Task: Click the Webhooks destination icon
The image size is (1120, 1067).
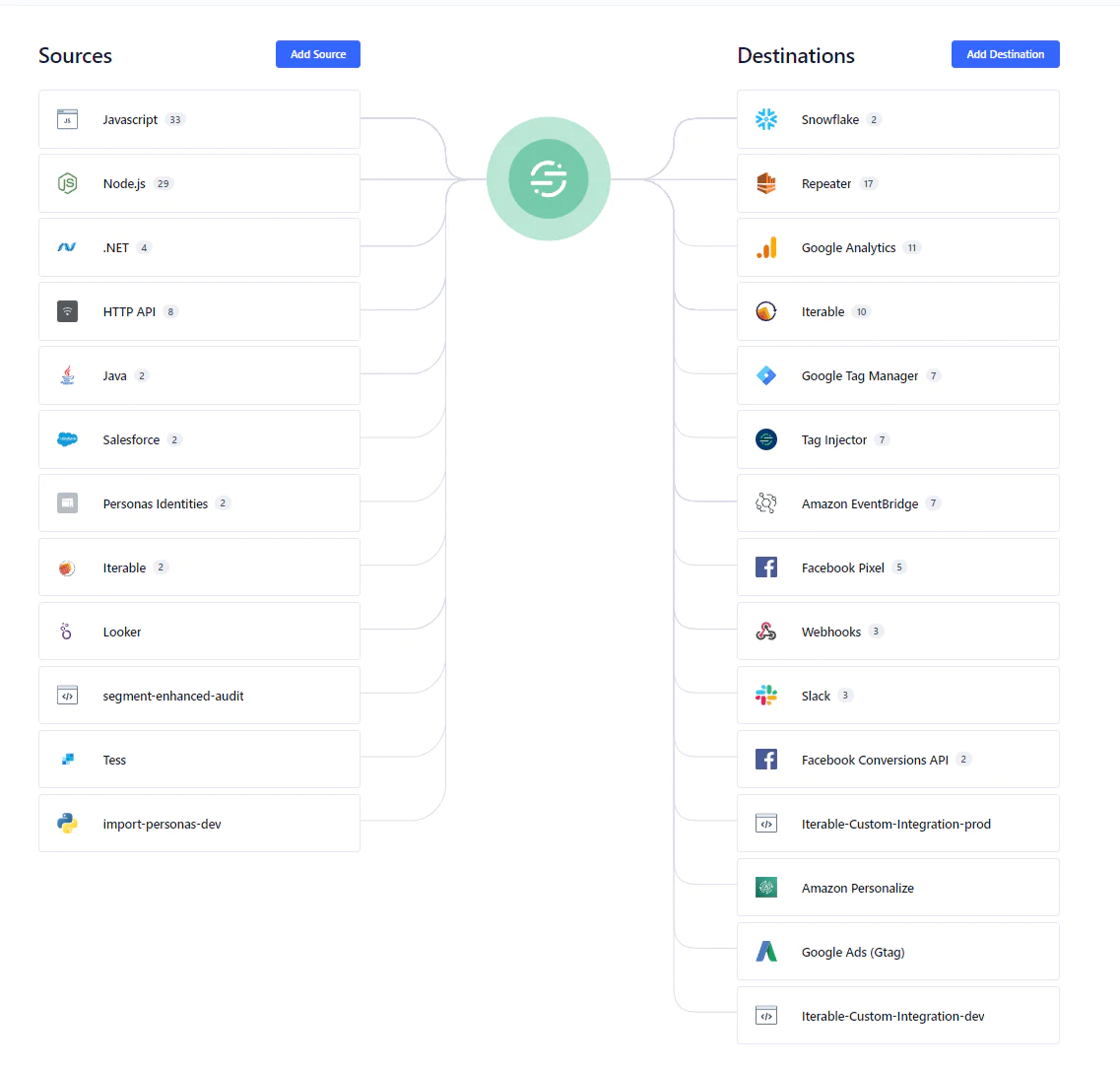Action: click(766, 632)
